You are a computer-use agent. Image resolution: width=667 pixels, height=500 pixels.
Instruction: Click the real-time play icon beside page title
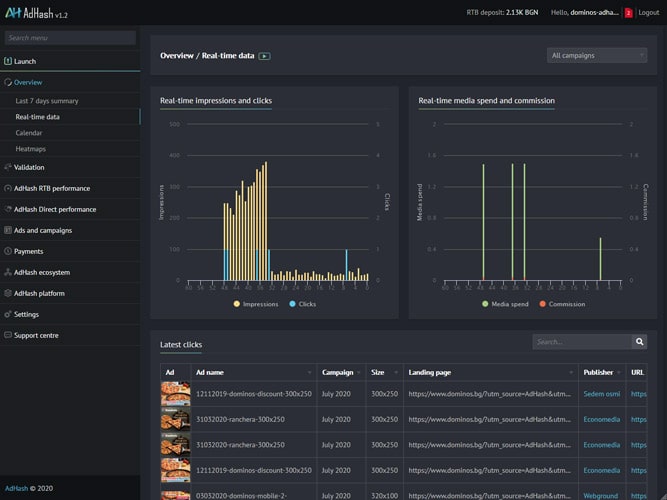pos(264,56)
